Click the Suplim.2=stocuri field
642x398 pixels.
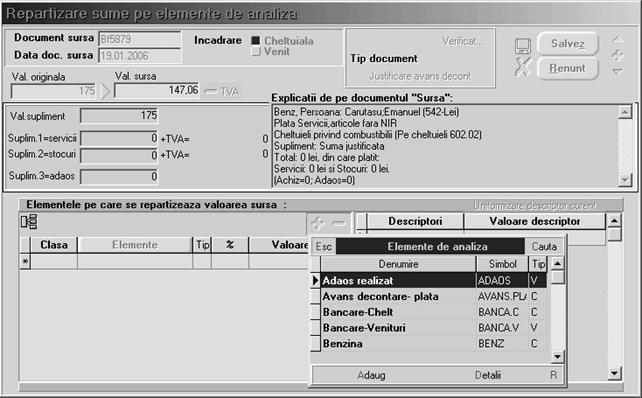[x=119, y=155]
